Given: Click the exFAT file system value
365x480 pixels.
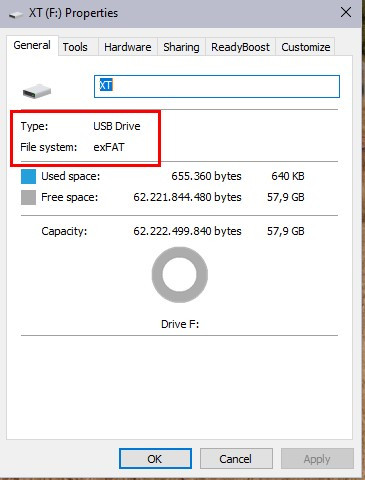Looking at the screenshot, I should pos(109,147).
